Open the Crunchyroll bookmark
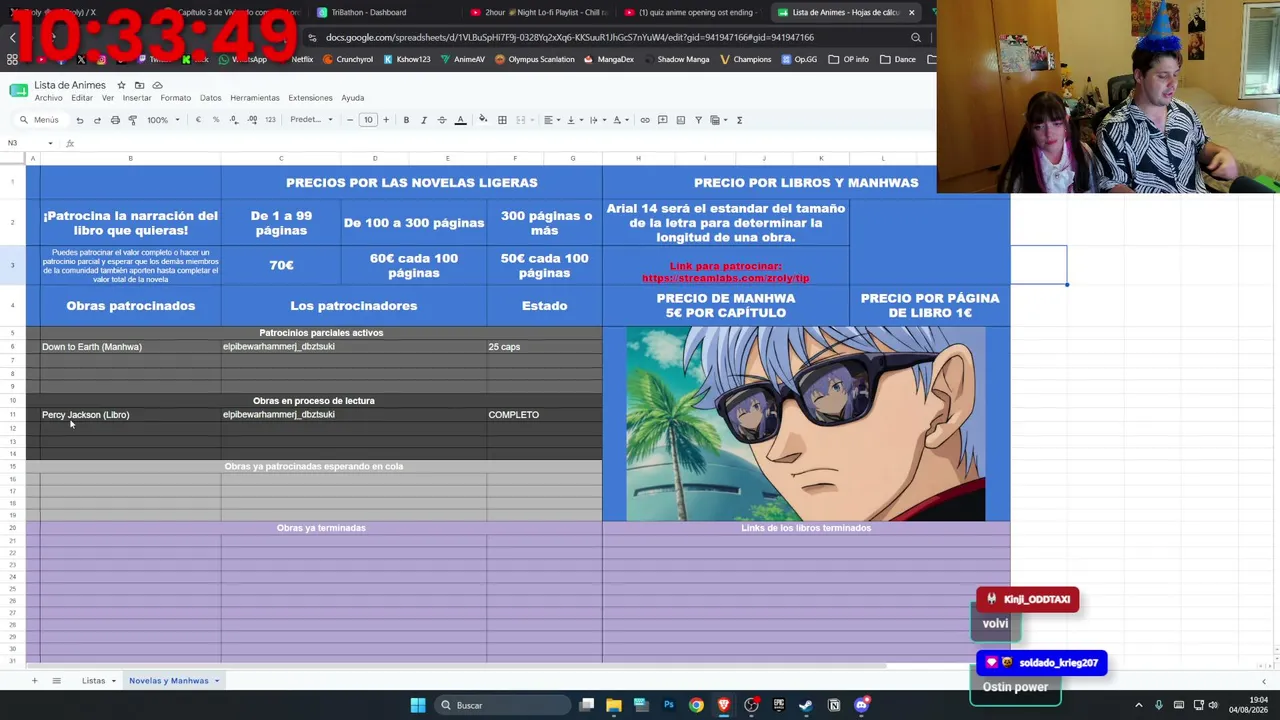1280x720 pixels. pyautogui.click(x=348, y=59)
